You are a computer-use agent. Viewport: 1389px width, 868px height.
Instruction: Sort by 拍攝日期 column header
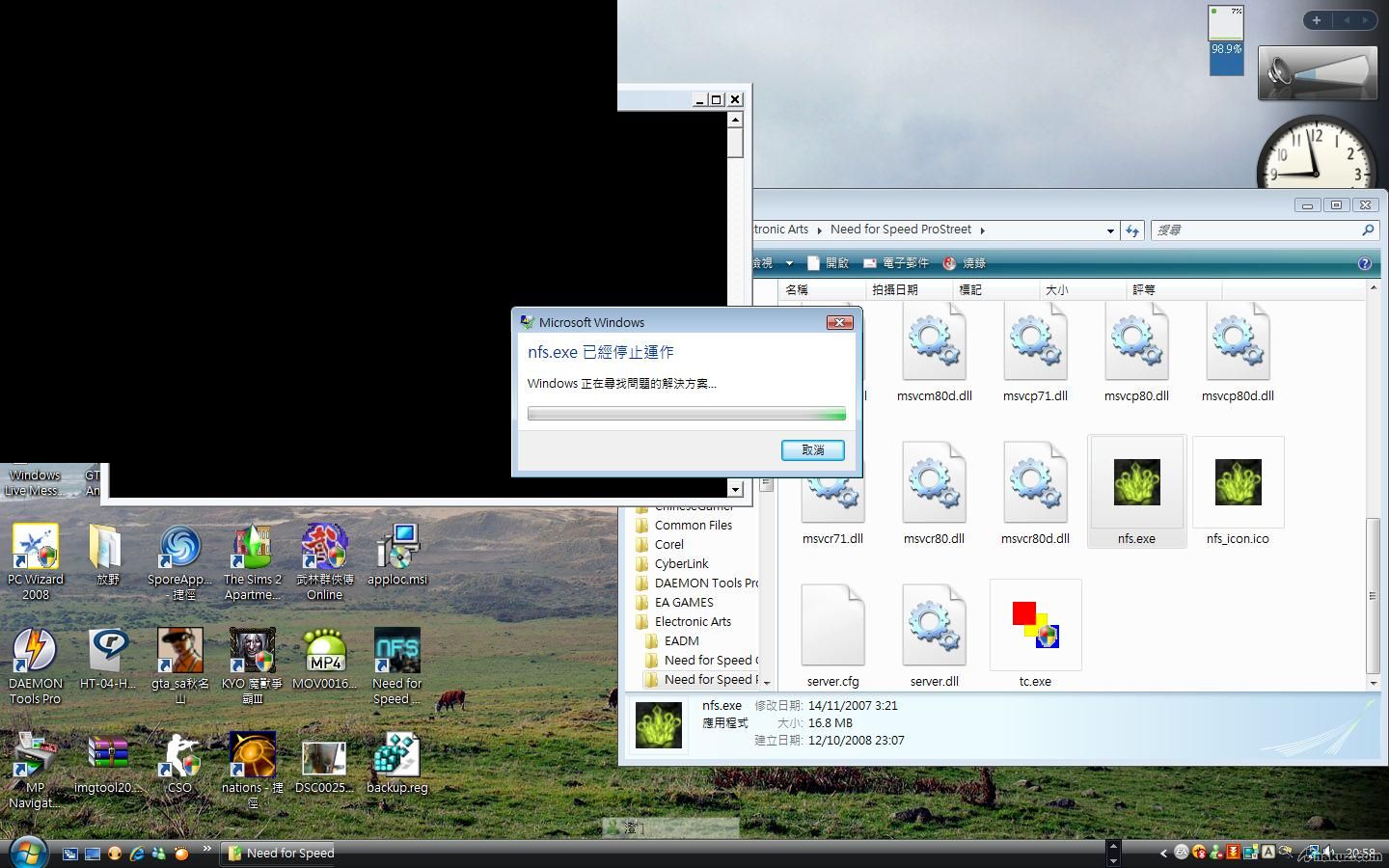point(910,289)
